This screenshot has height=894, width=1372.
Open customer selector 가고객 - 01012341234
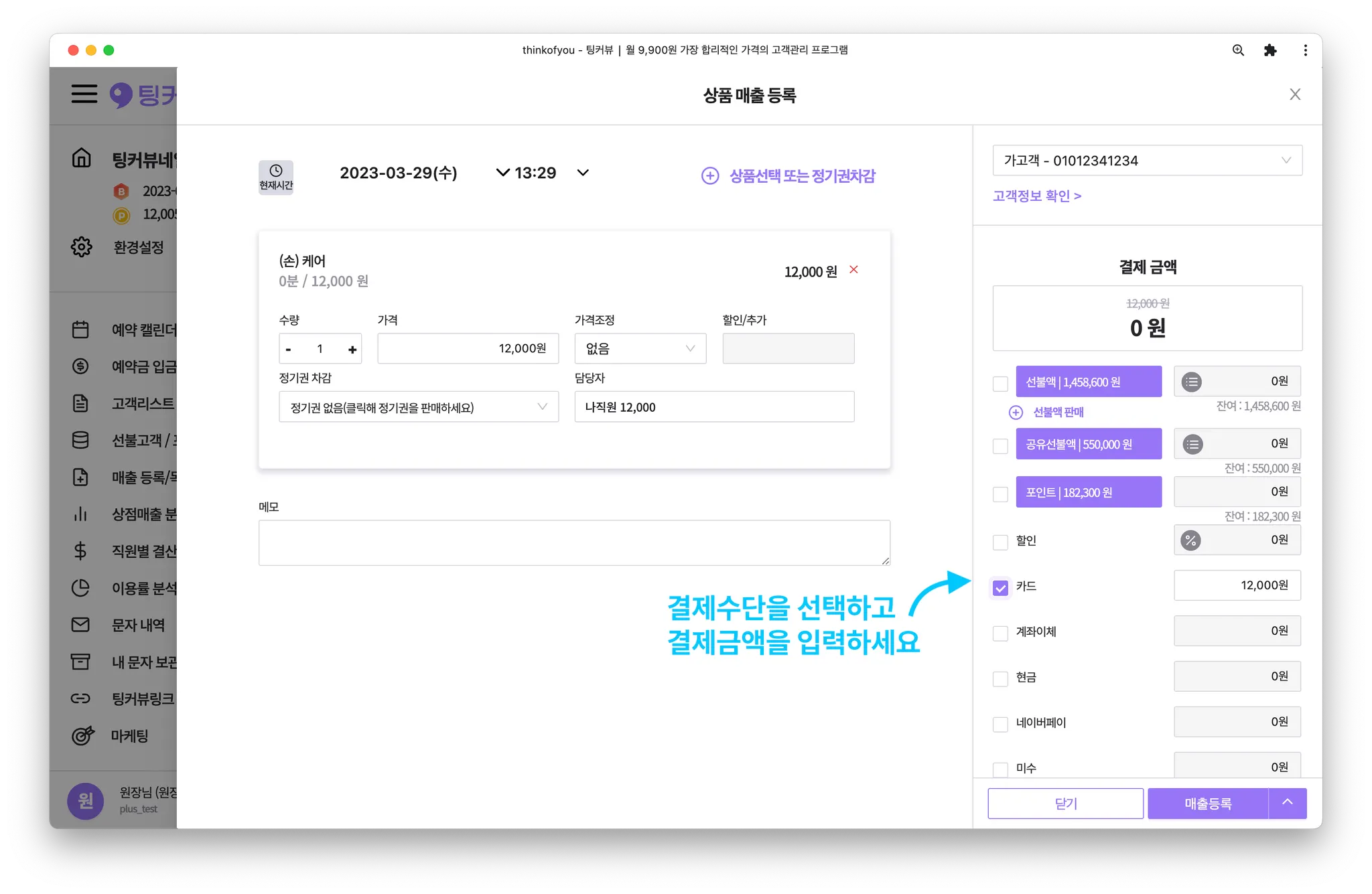pyautogui.click(x=1147, y=161)
